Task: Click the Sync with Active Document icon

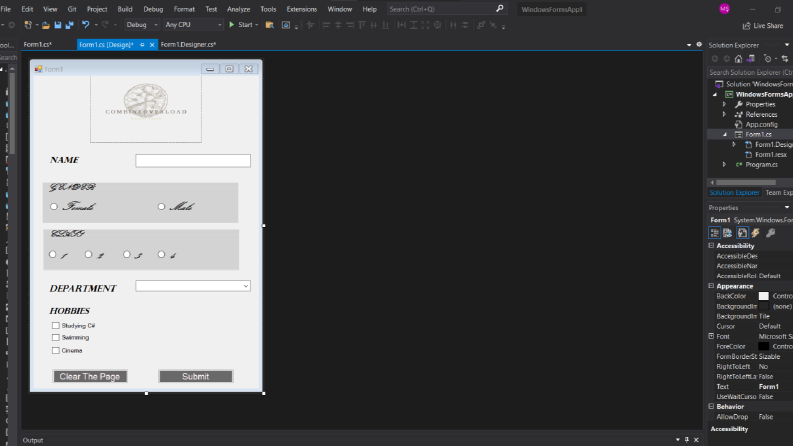Action: 785,59
